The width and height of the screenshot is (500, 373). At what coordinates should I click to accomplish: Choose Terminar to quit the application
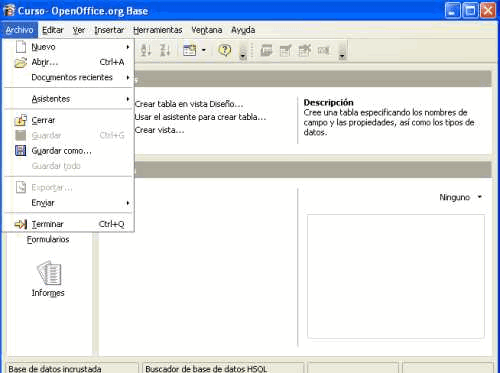[x=68, y=224]
